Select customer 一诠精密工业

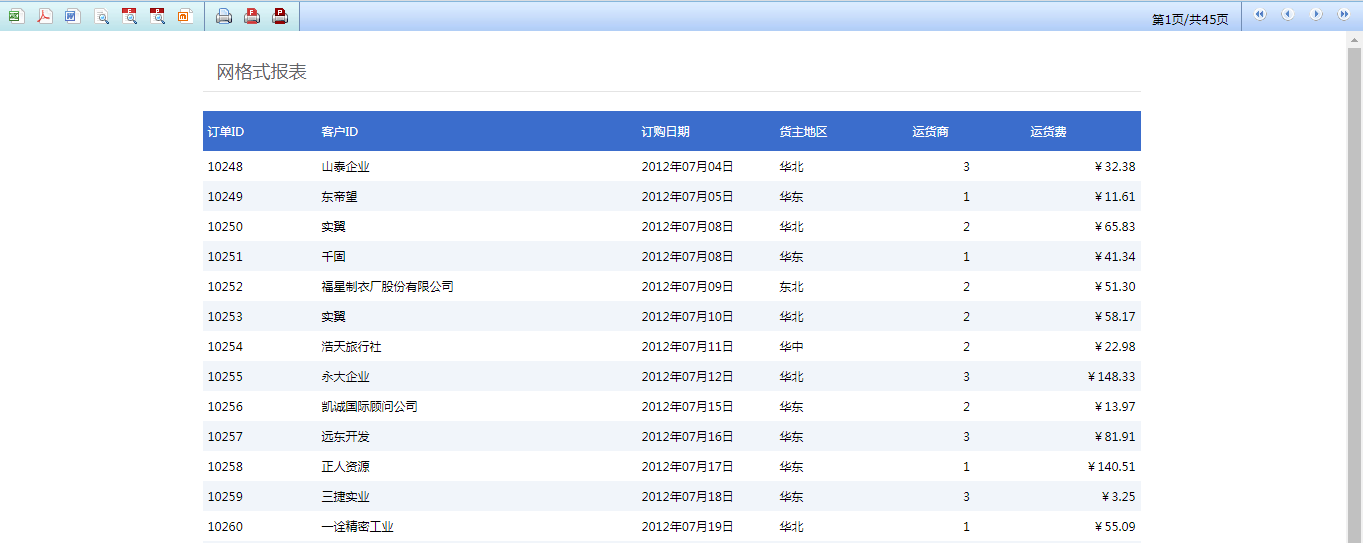tap(357, 527)
